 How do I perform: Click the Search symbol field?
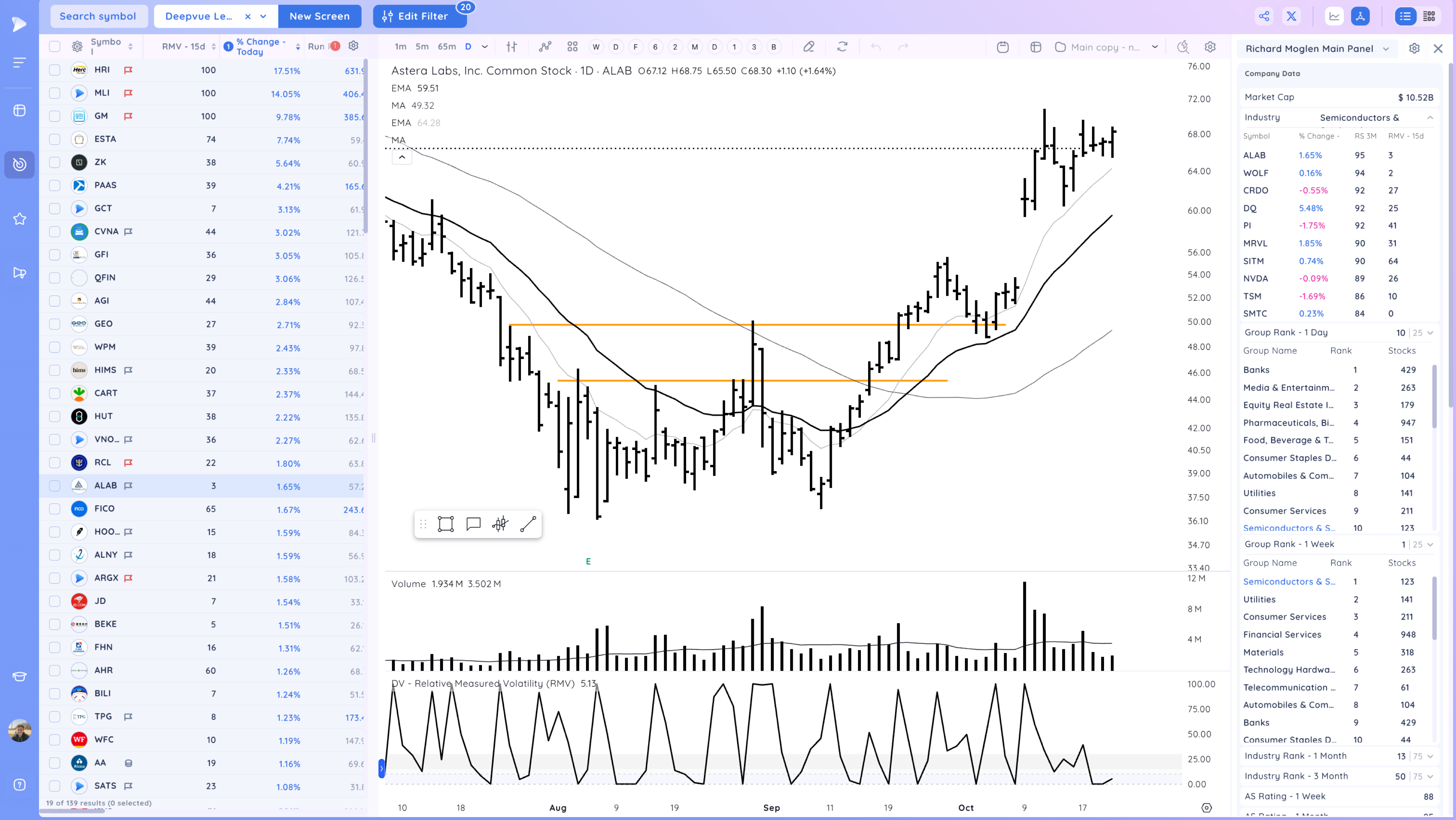coord(98,16)
